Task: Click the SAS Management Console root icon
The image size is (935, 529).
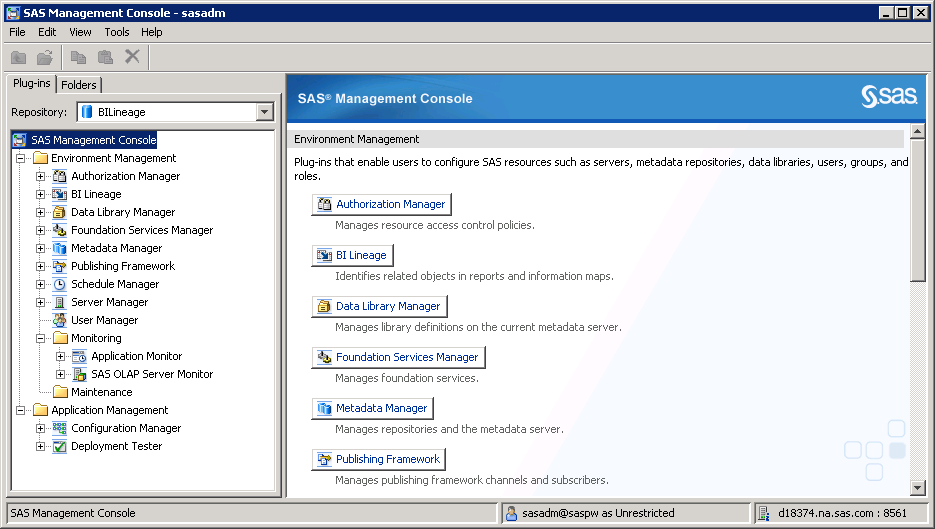Action: (20, 140)
